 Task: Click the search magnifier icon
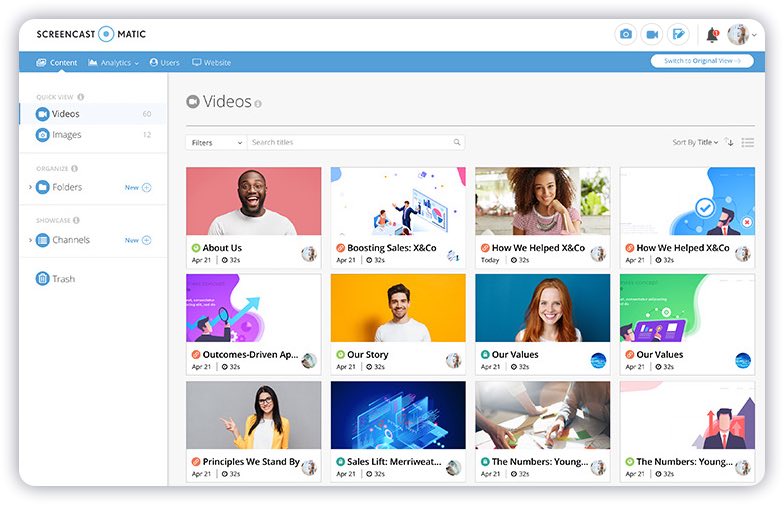[x=456, y=142]
